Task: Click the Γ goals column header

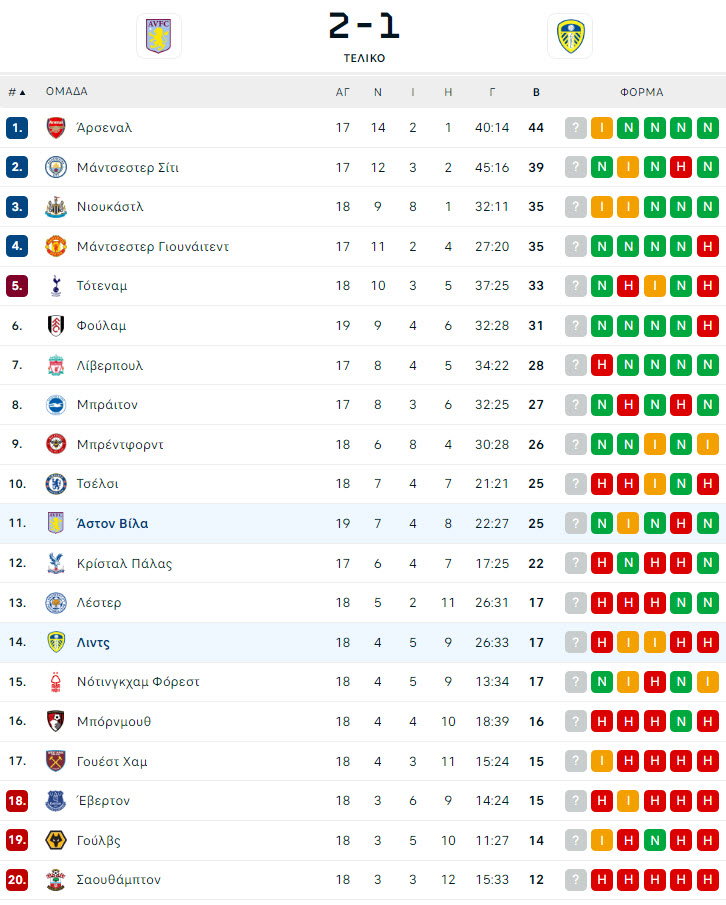Action: click(492, 92)
